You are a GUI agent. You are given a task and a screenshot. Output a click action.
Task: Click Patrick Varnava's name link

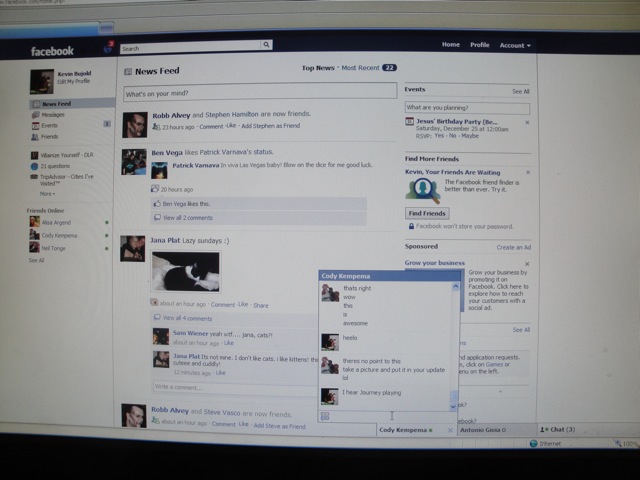196,165
